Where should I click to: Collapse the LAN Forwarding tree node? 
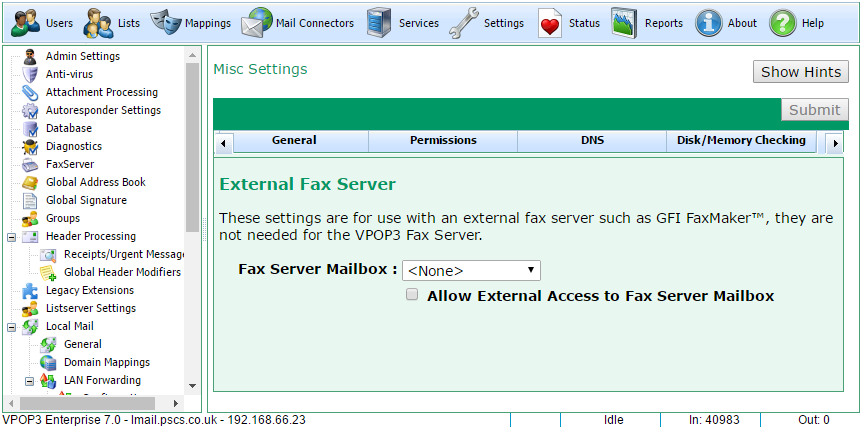coord(29,381)
